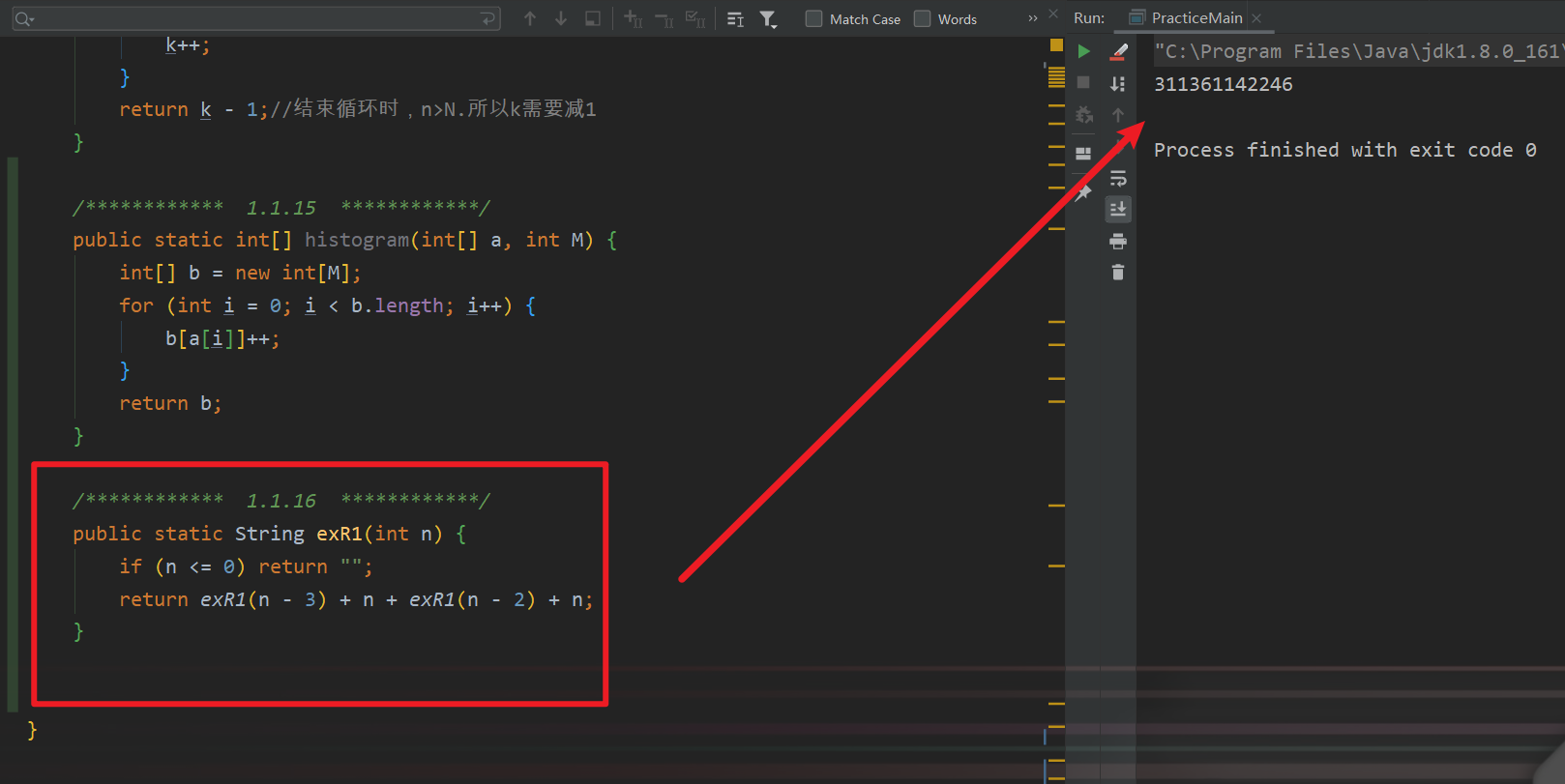Click the Find in selection square icon
The width and height of the screenshot is (1565, 784).
coord(593,18)
